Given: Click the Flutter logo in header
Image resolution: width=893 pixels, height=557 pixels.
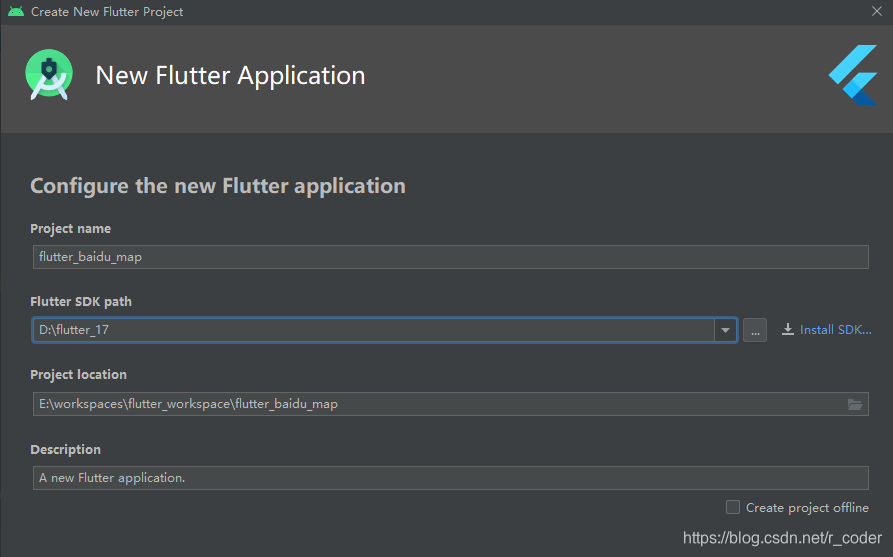Looking at the screenshot, I should click(853, 75).
